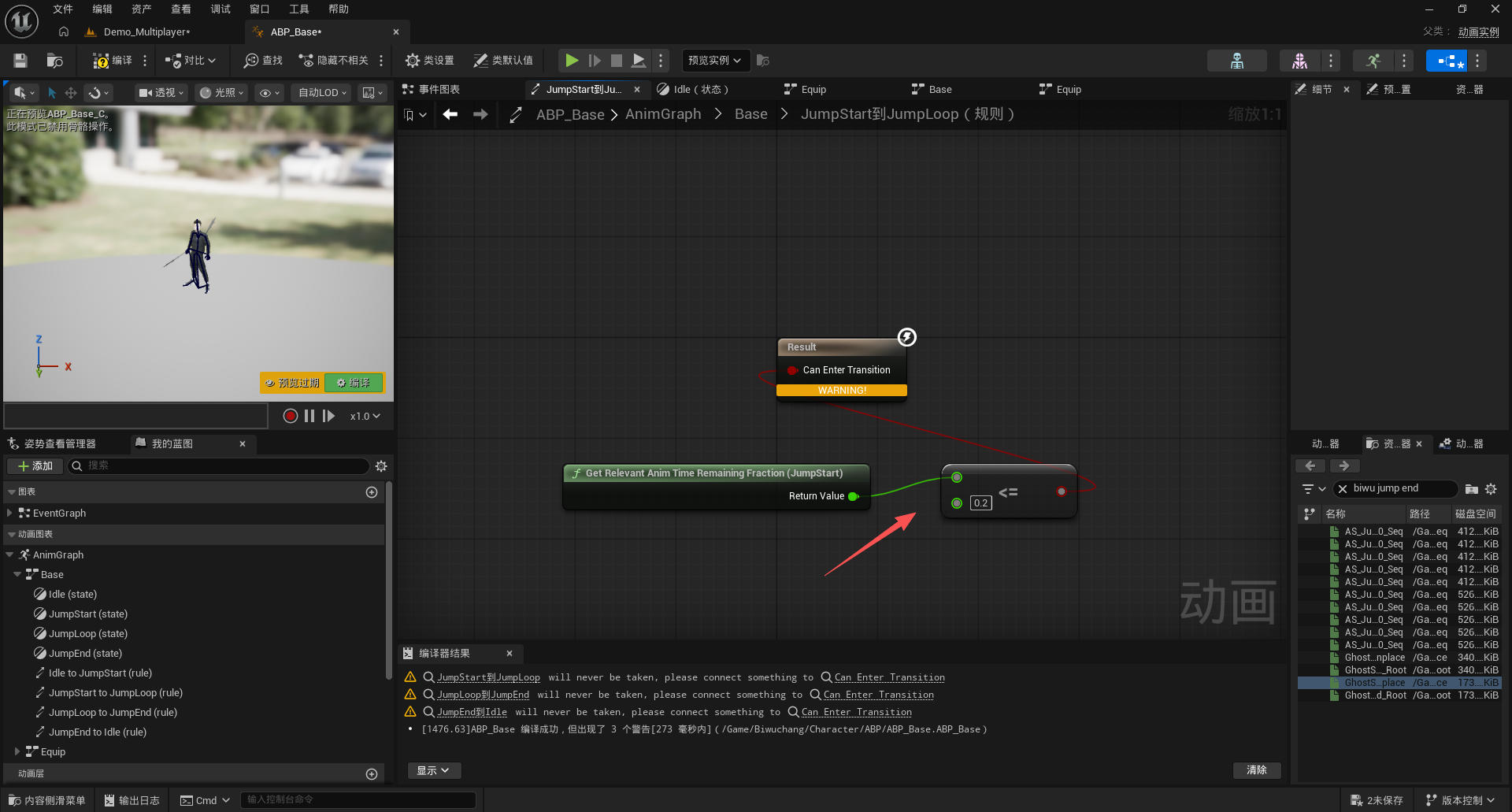1512x812 pixels.
Task: Click the red record button under viewport
Action: [290, 416]
